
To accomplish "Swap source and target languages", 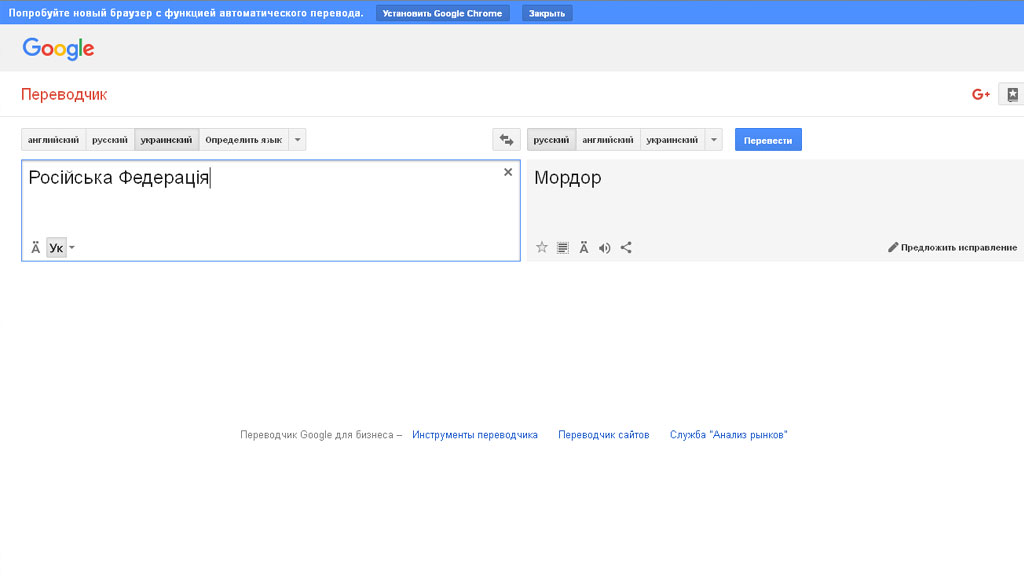I will tap(506, 140).
